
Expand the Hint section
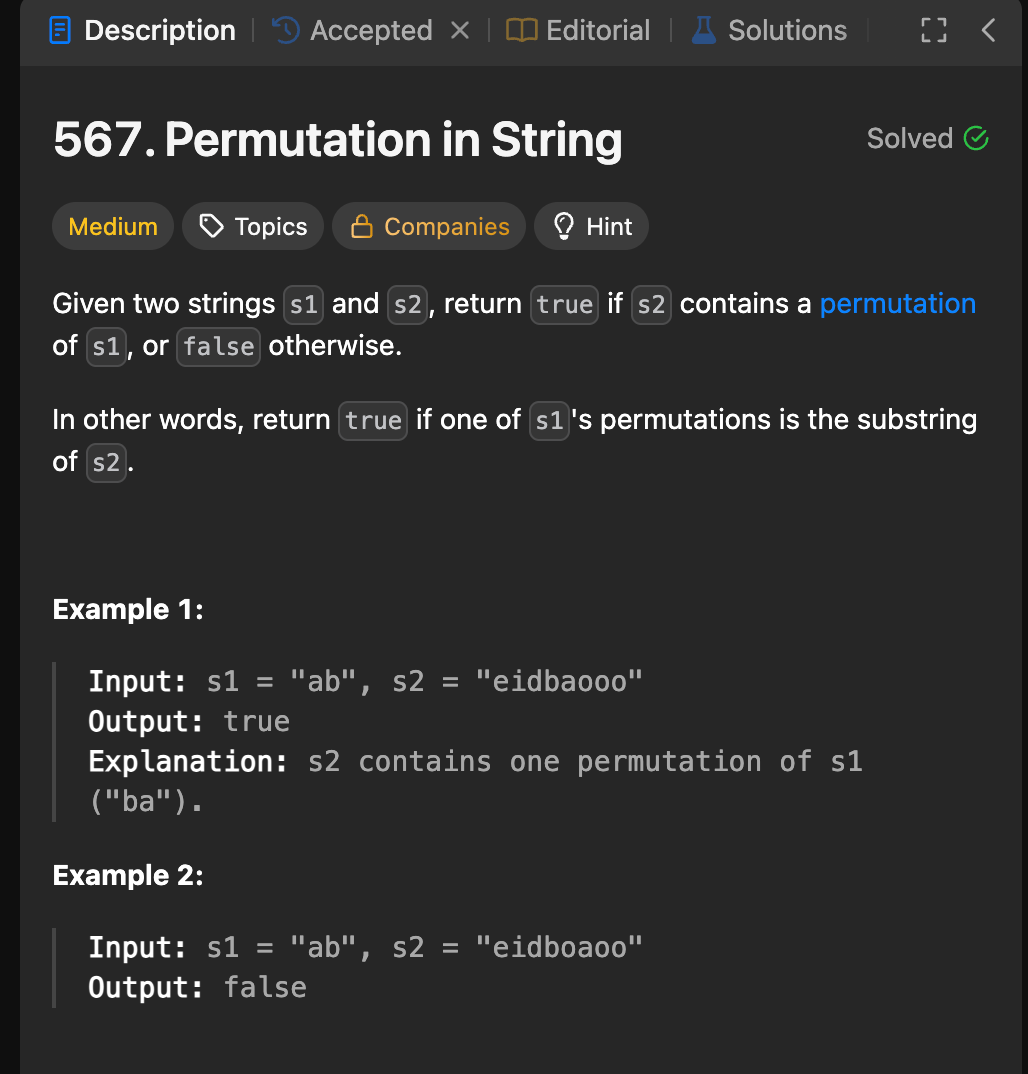tap(592, 226)
